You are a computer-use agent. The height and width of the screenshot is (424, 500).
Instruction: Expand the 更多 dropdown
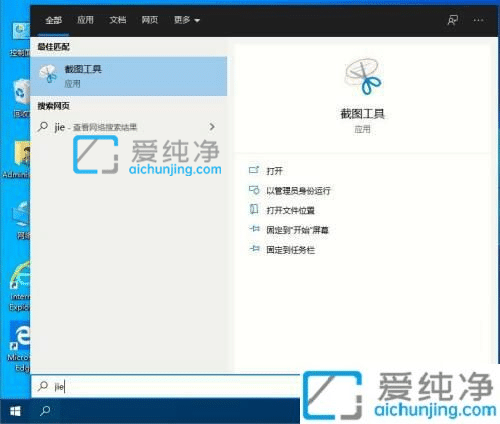pos(187,20)
